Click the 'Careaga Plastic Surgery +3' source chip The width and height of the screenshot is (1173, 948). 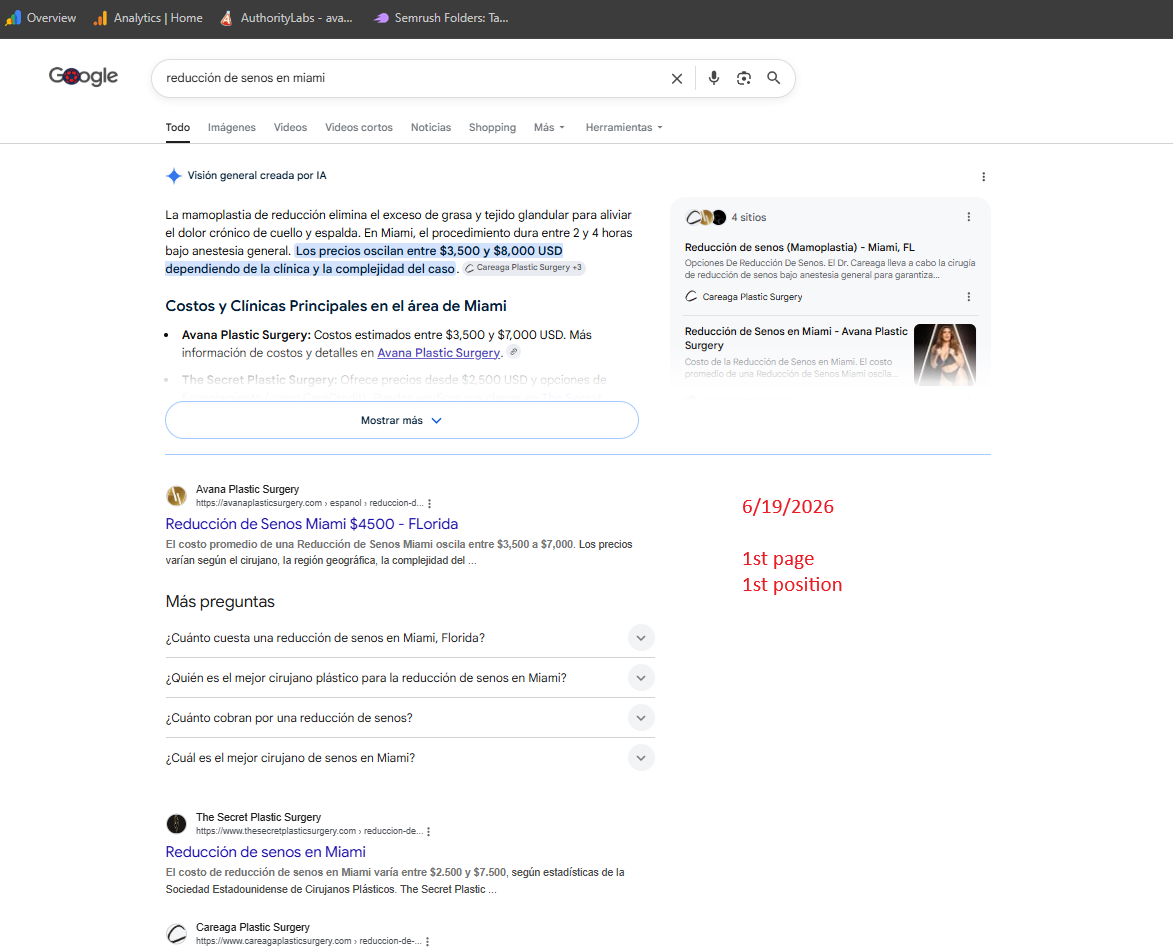point(524,268)
